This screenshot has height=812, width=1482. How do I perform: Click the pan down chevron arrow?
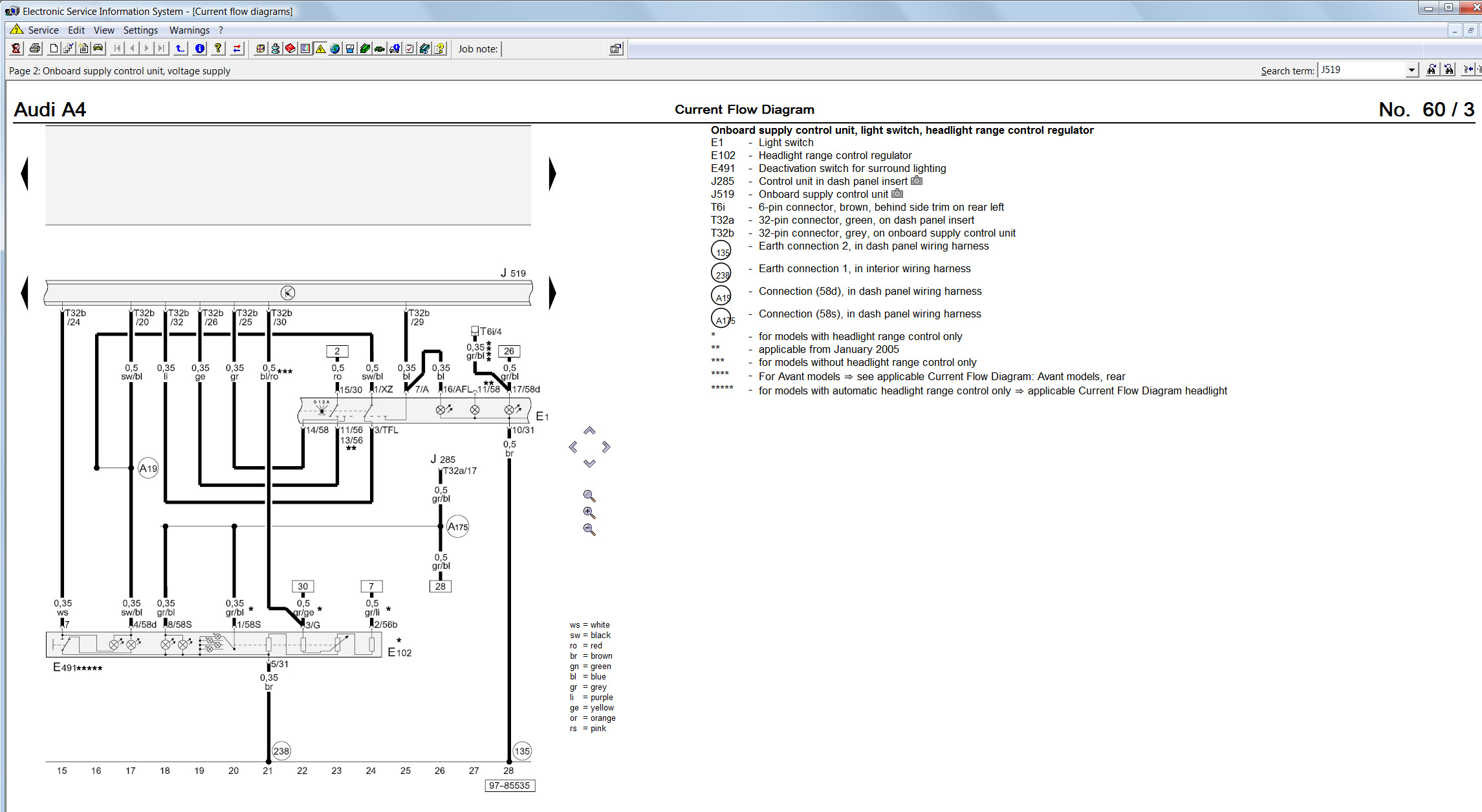pos(589,464)
